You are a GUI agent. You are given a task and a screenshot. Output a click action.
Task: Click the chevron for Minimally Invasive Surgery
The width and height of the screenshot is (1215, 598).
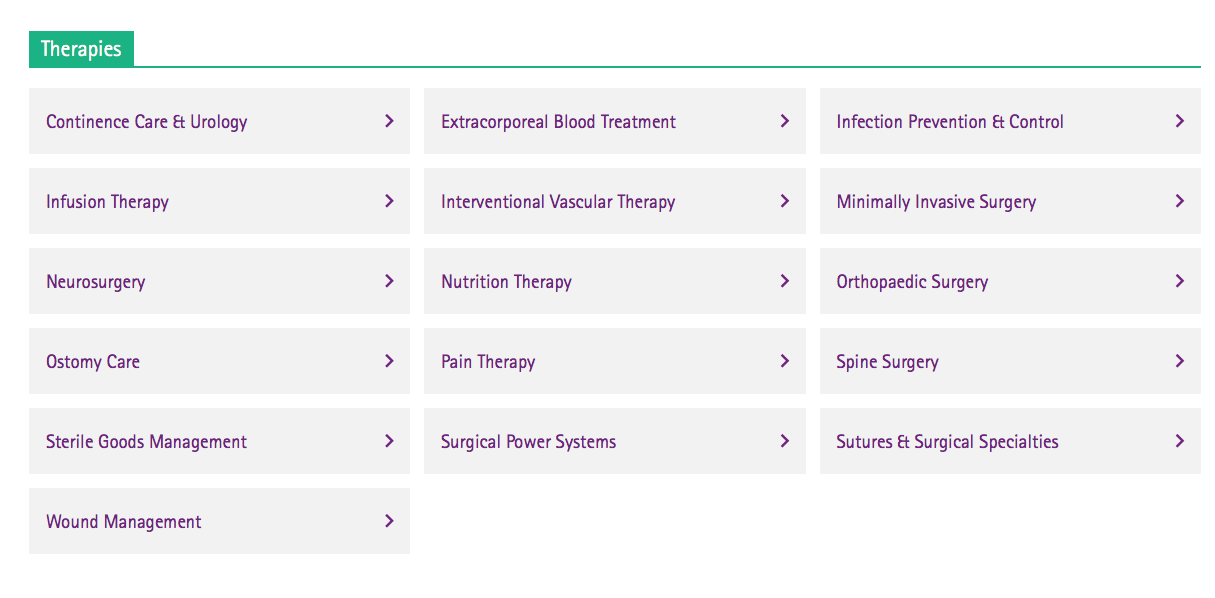1180,201
